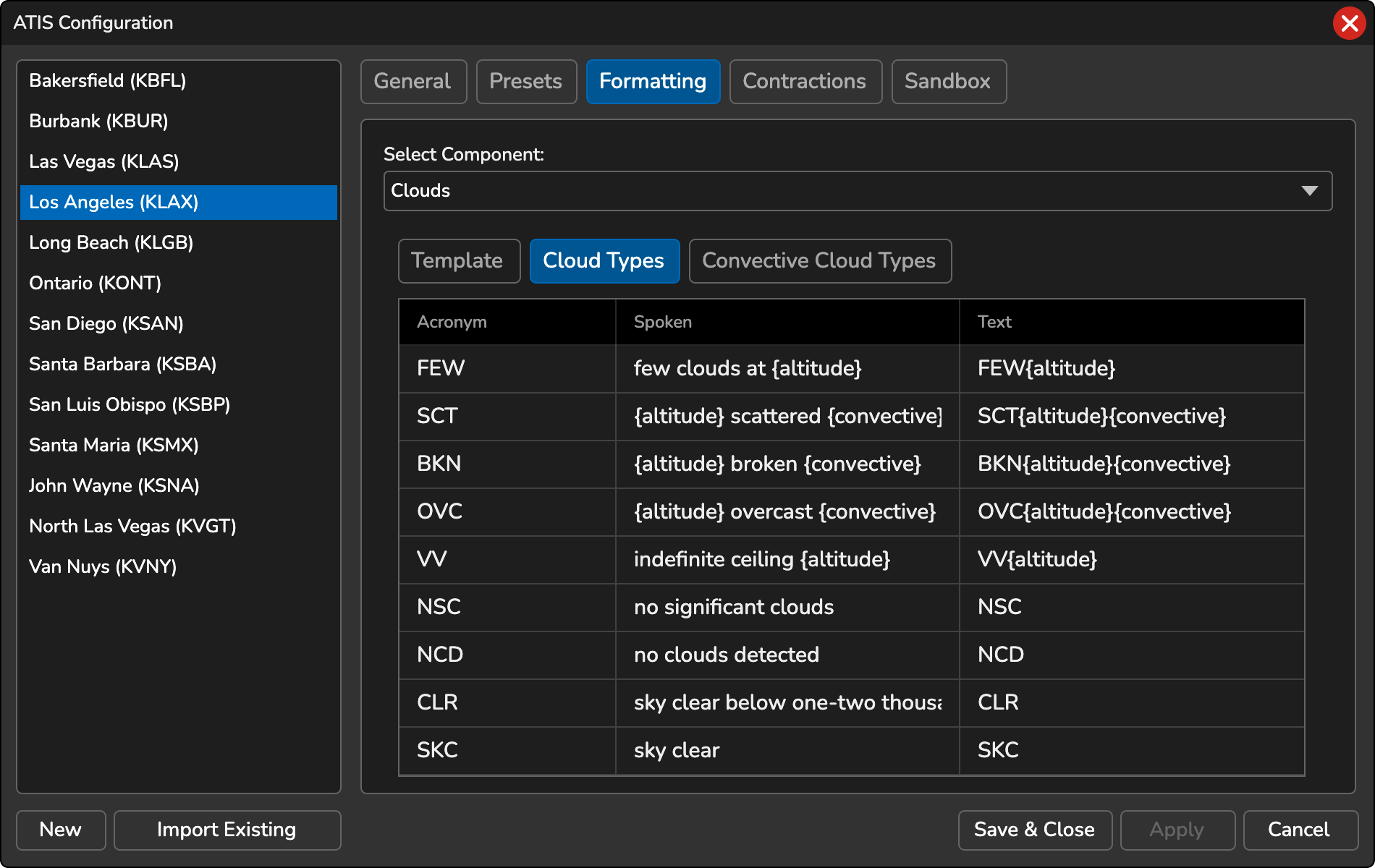This screenshot has width=1375, height=868.
Task: Click the FEW acronym cell
Action: click(507, 369)
